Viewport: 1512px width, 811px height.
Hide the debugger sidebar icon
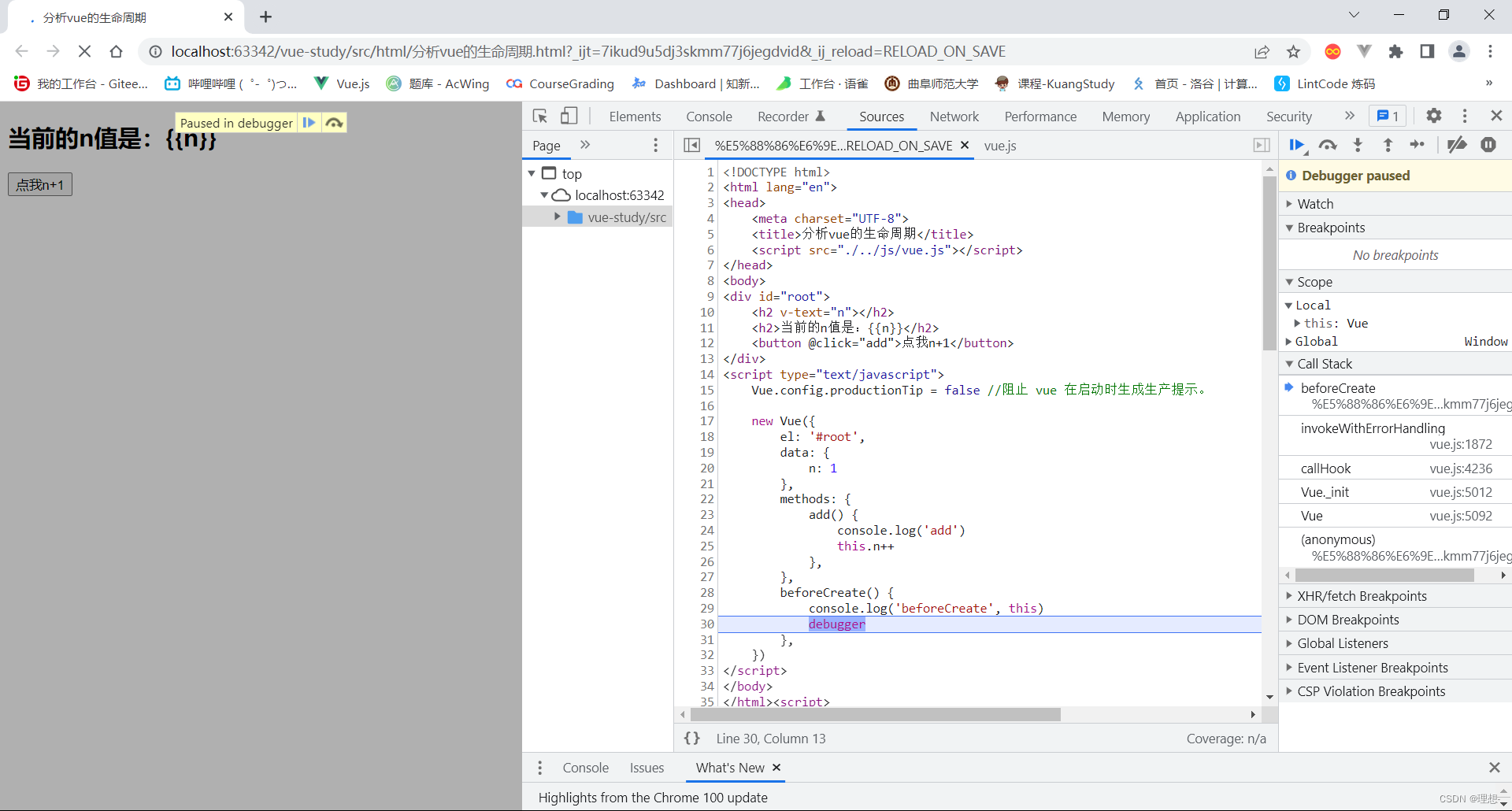coord(1262,145)
